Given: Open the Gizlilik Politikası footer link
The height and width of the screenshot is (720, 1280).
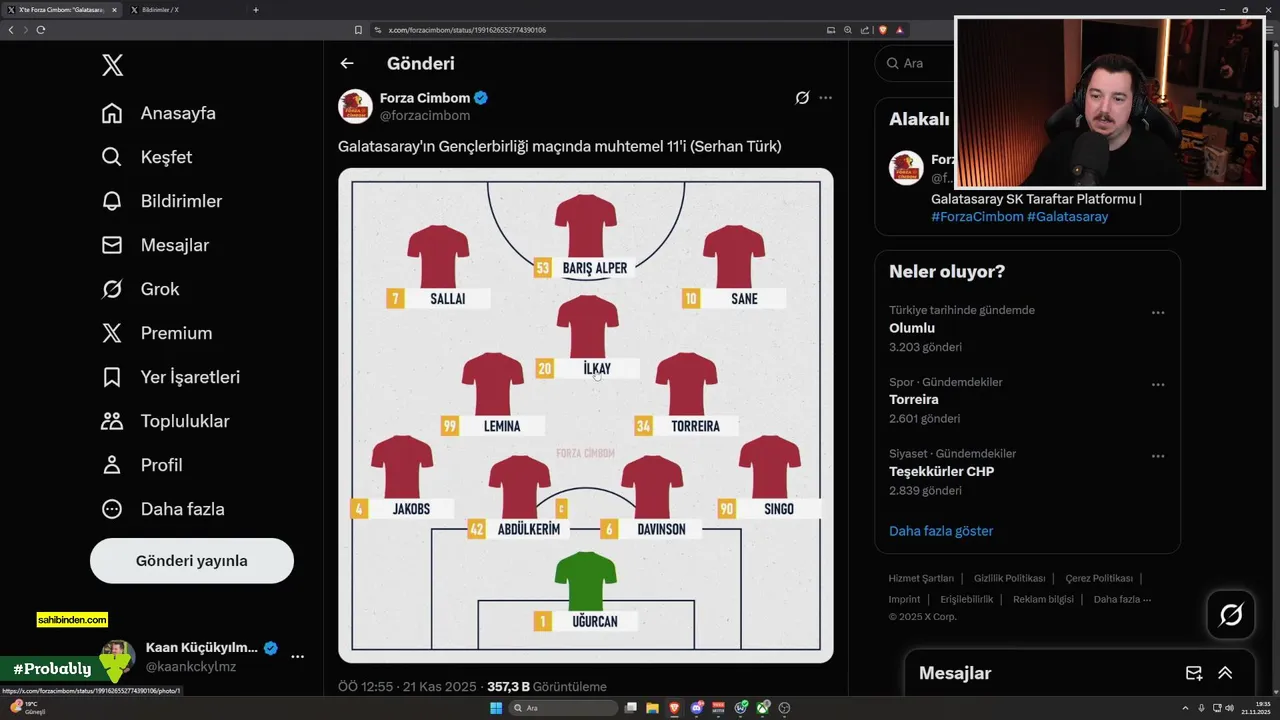Looking at the screenshot, I should pos(1009,578).
